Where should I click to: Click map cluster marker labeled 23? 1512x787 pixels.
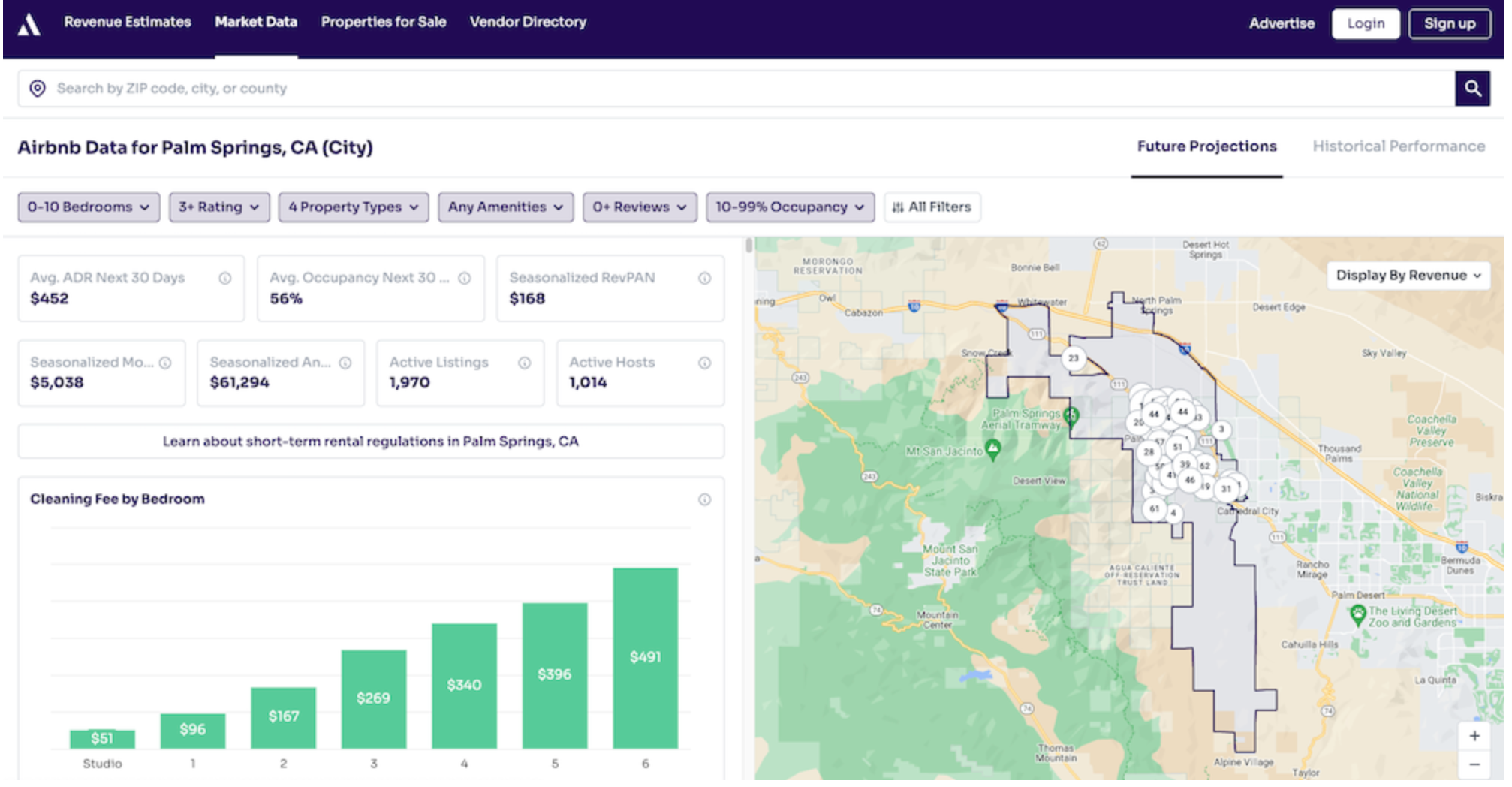(1074, 358)
